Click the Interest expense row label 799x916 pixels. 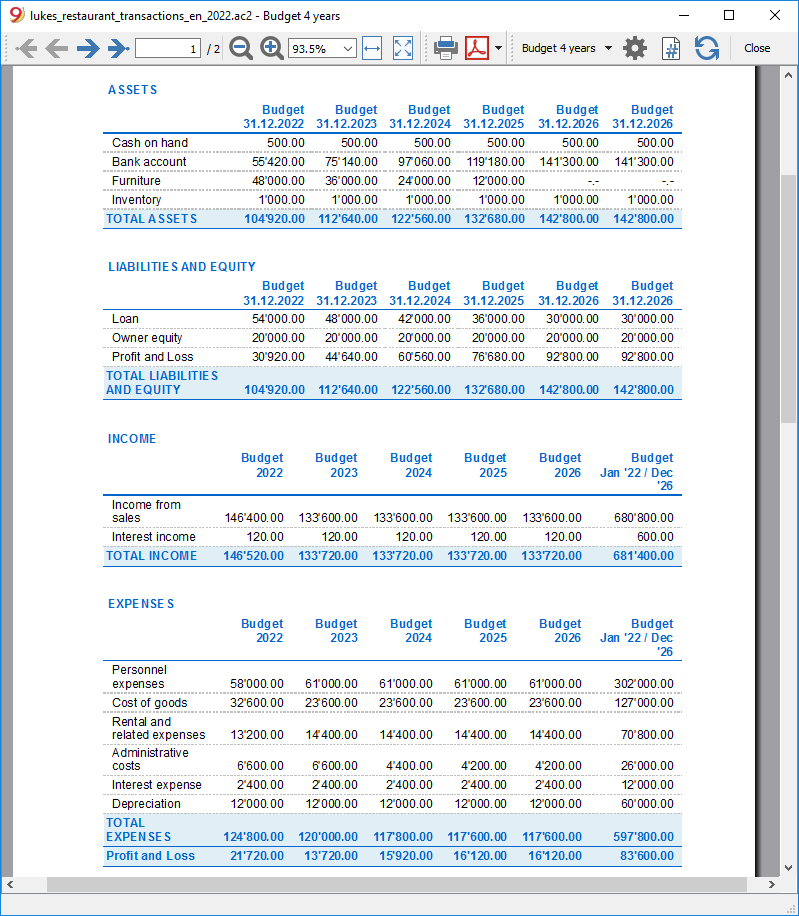157,785
